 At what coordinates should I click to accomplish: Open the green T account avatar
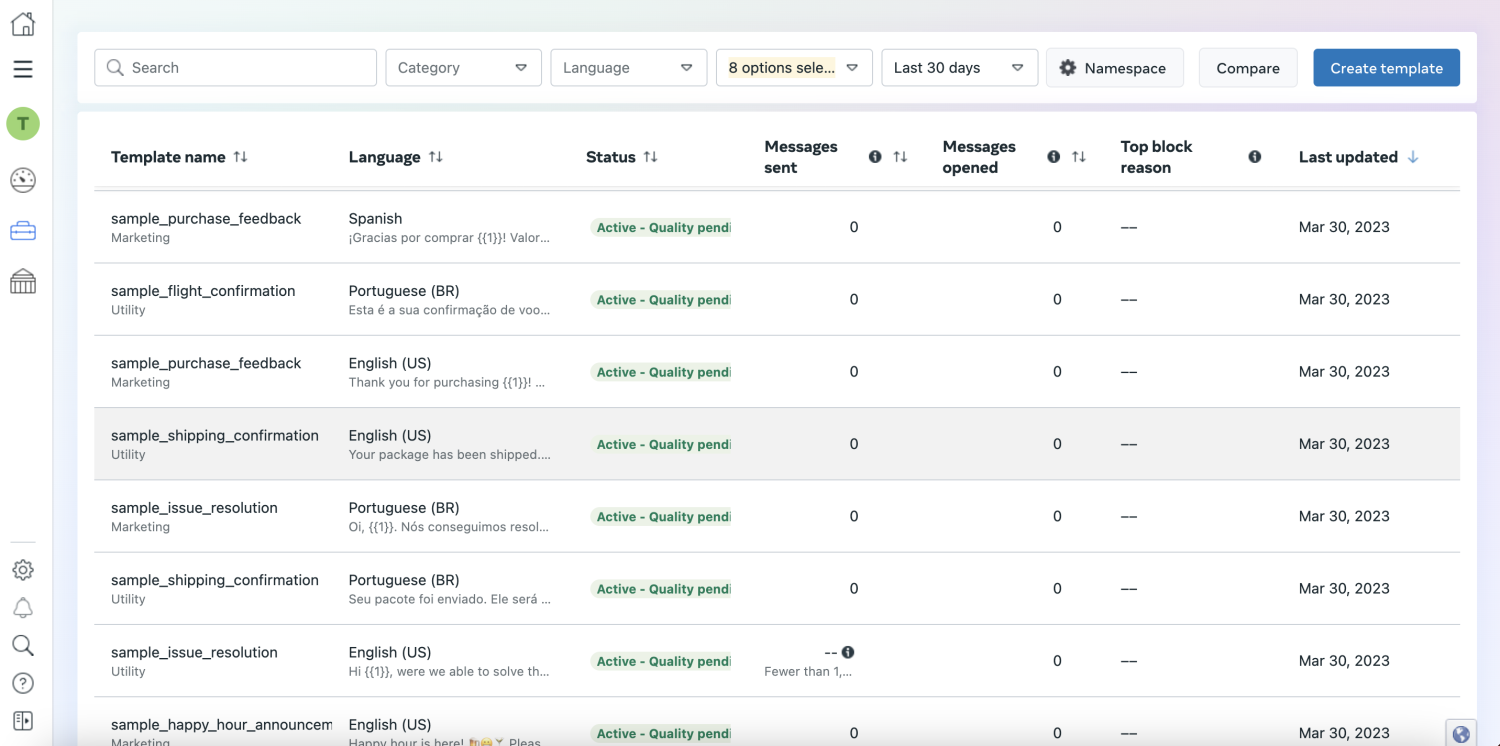pos(23,124)
